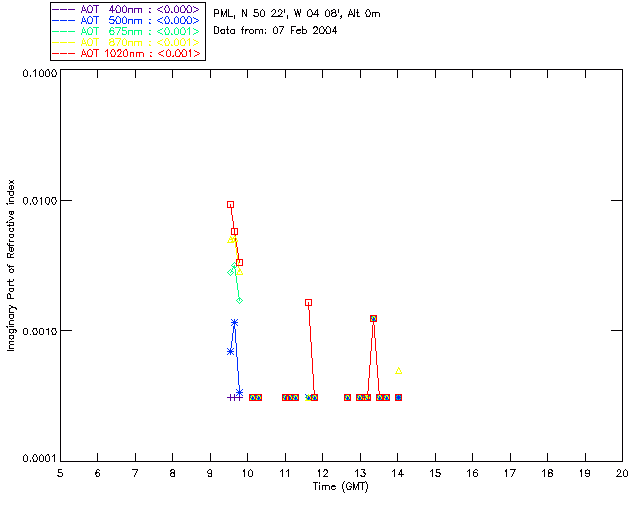Click the AOT 1020nm legend entry
Viewport: 640px width, 512px height.
[x=127, y=53]
